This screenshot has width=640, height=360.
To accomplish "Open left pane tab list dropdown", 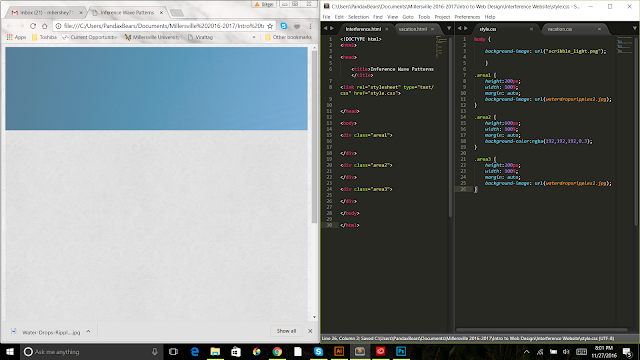I will tap(449, 29).
